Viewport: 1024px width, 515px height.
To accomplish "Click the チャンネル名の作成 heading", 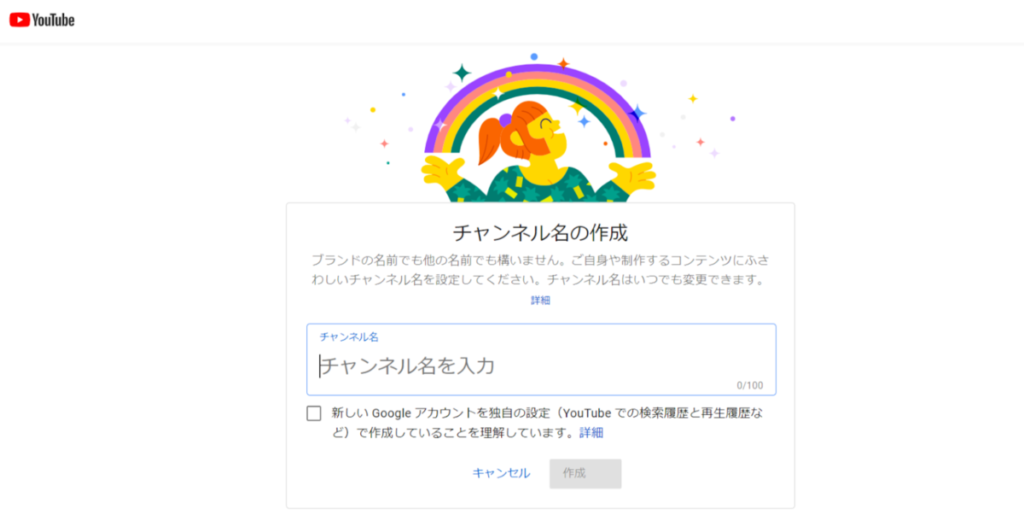I will [540, 233].
